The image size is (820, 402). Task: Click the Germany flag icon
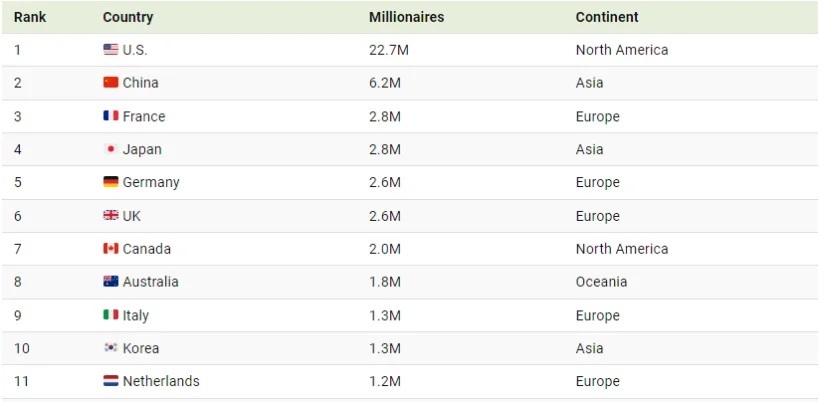111,182
